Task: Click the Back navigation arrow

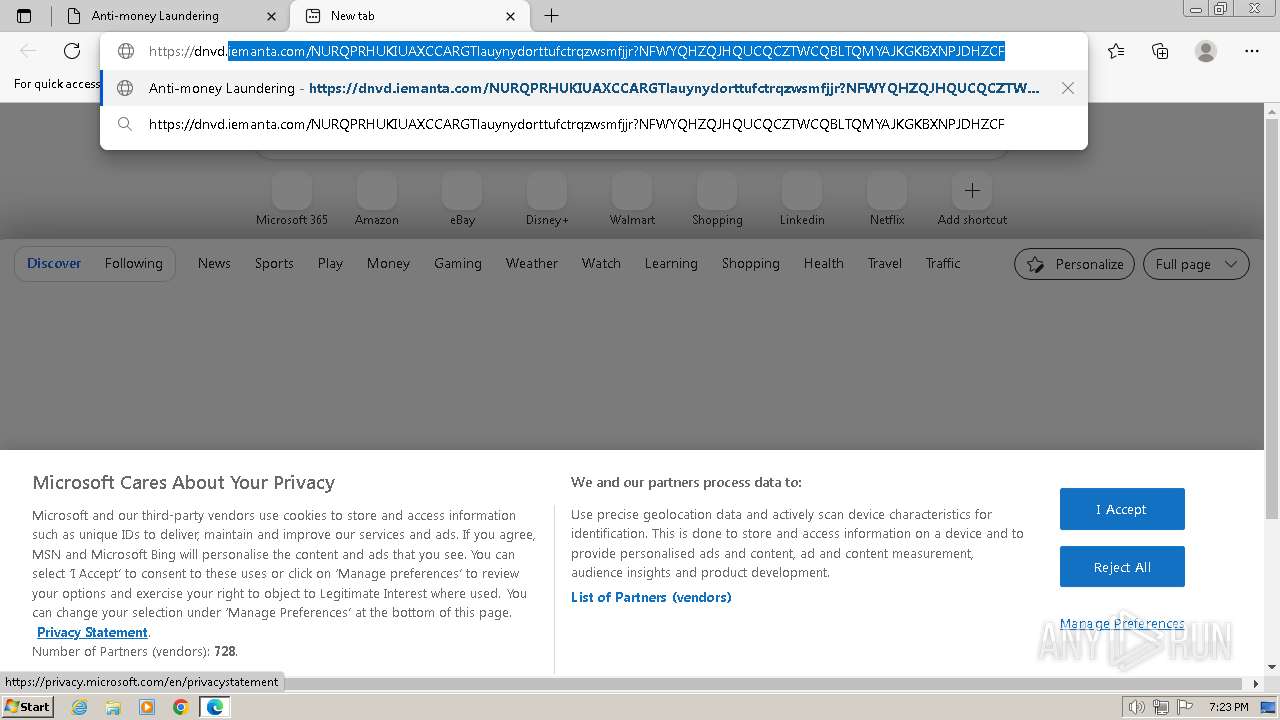Action: click(x=28, y=51)
